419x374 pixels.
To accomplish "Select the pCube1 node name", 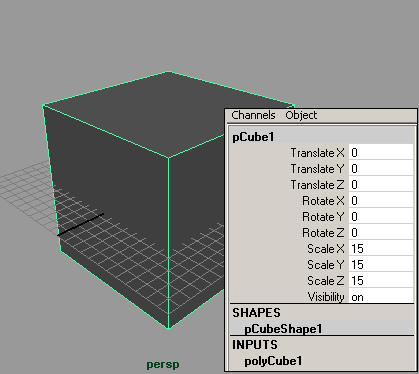I will coord(253,137).
